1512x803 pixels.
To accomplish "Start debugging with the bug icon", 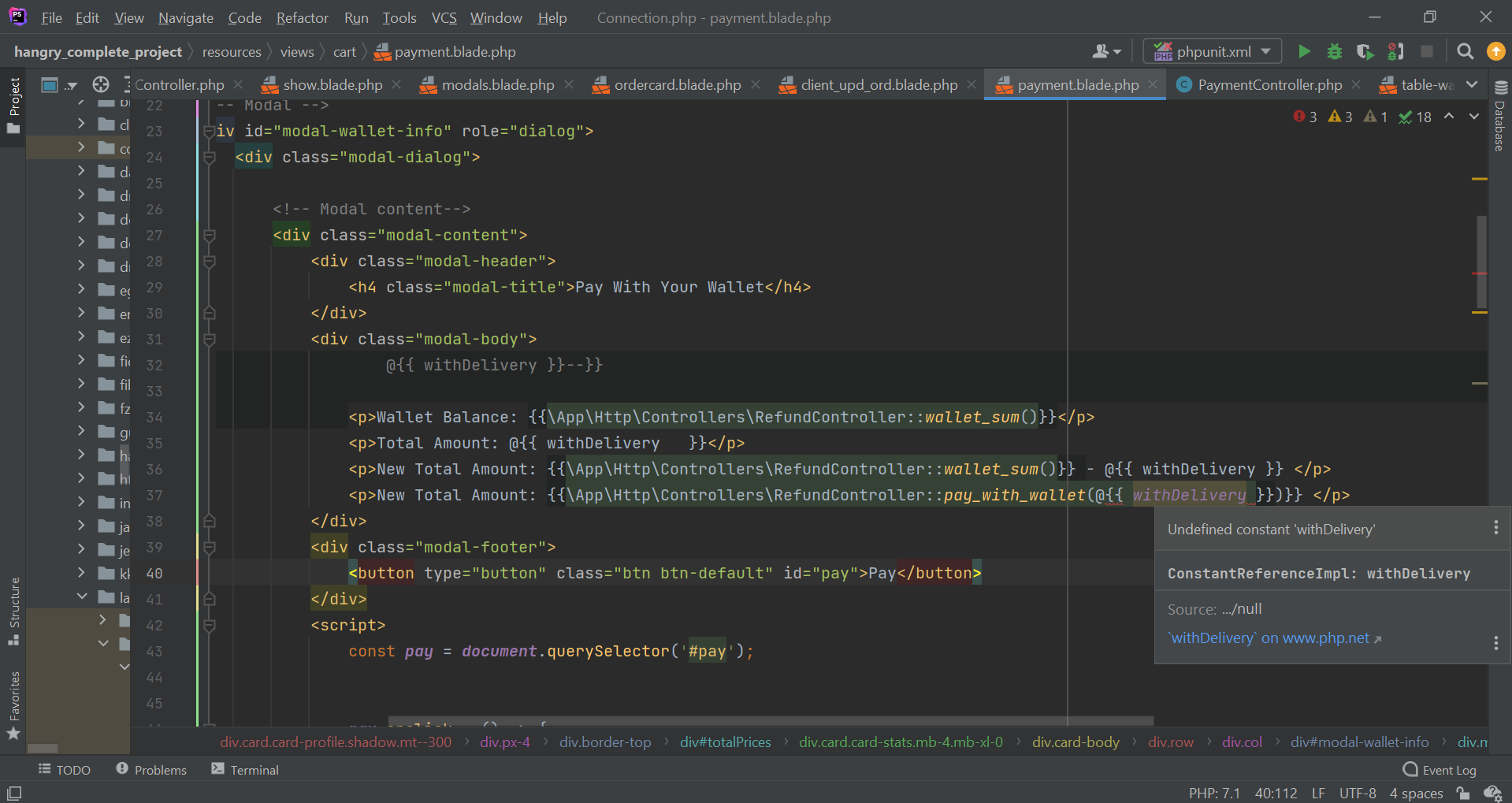I will point(1335,52).
